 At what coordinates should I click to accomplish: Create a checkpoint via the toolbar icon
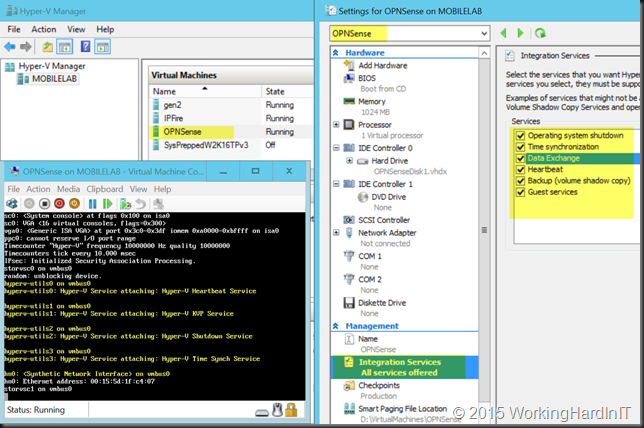[125, 203]
